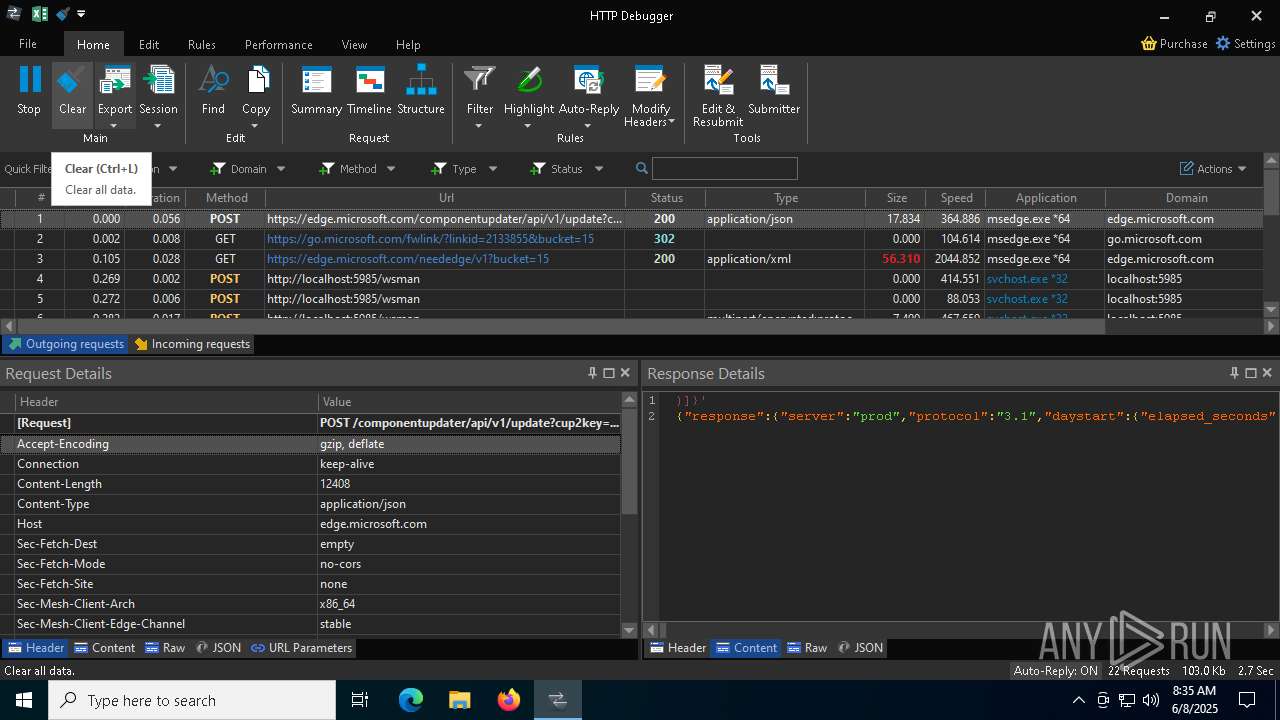Screen dimensions: 1280x720
Task: Select request row 4 localhost wsman
Action: click(632, 279)
